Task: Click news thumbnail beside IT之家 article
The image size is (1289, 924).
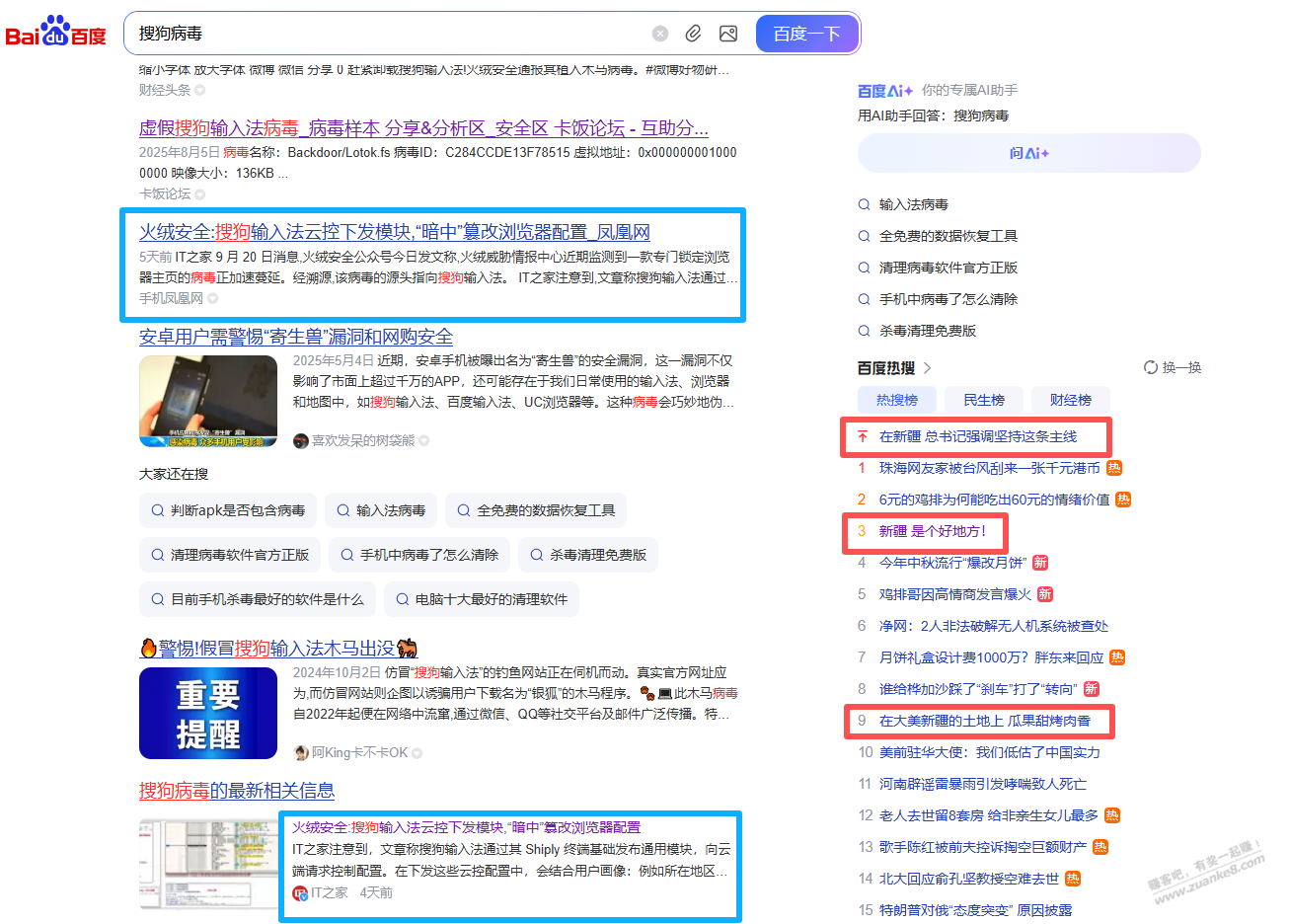Action: (208, 865)
